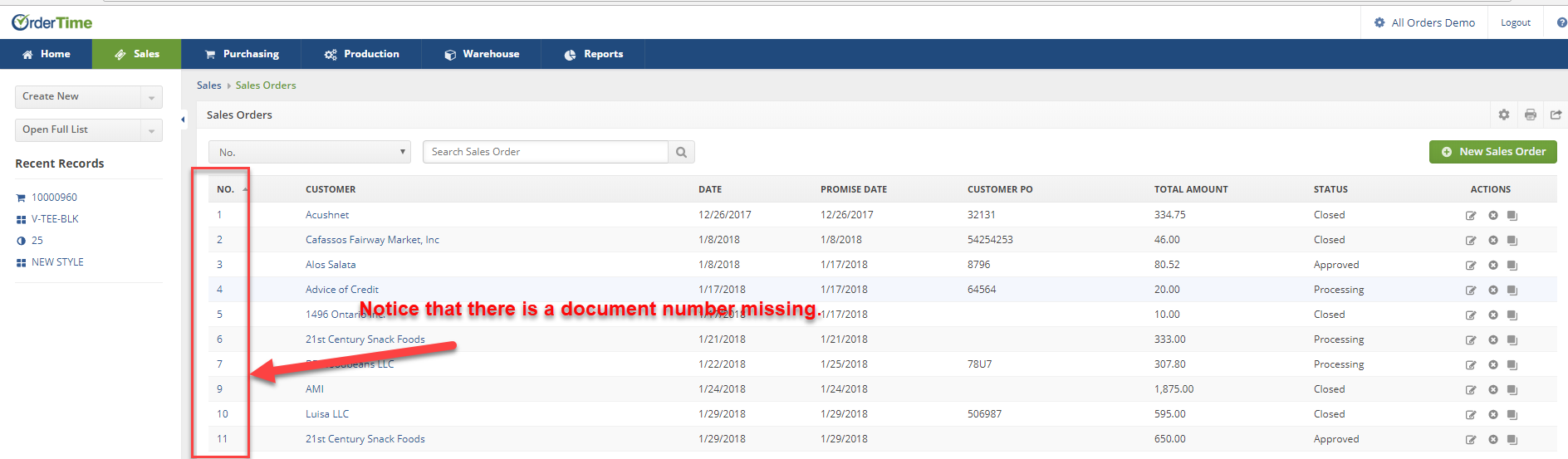Open the Warehouse menu
The width and height of the screenshot is (1568, 459).
pos(482,54)
